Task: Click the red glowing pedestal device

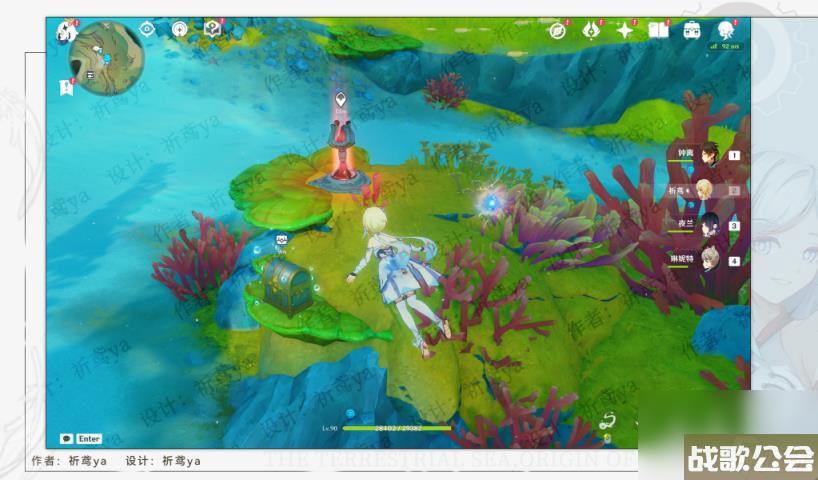Action: point(341,154)
